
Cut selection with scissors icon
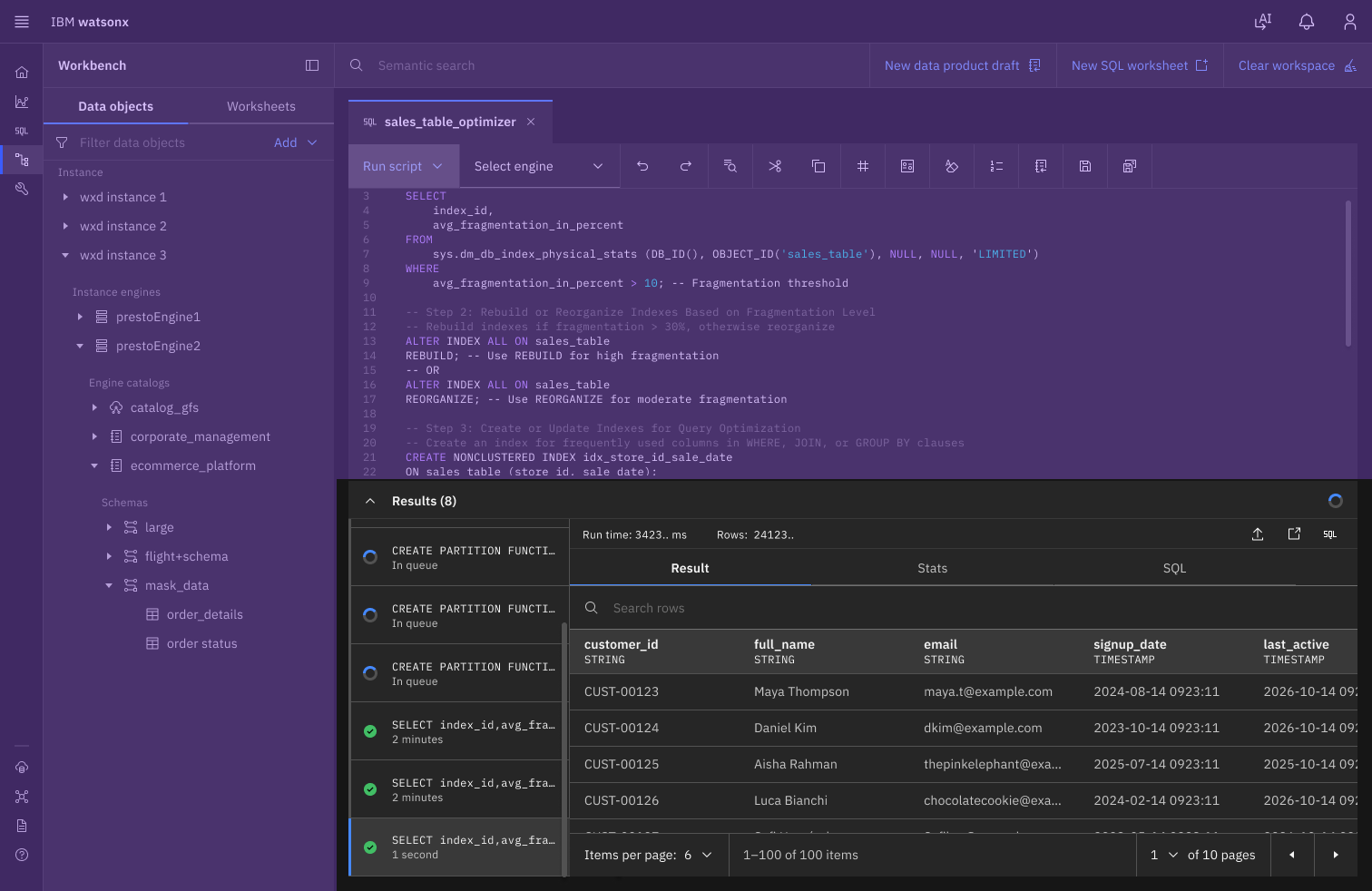774,166
